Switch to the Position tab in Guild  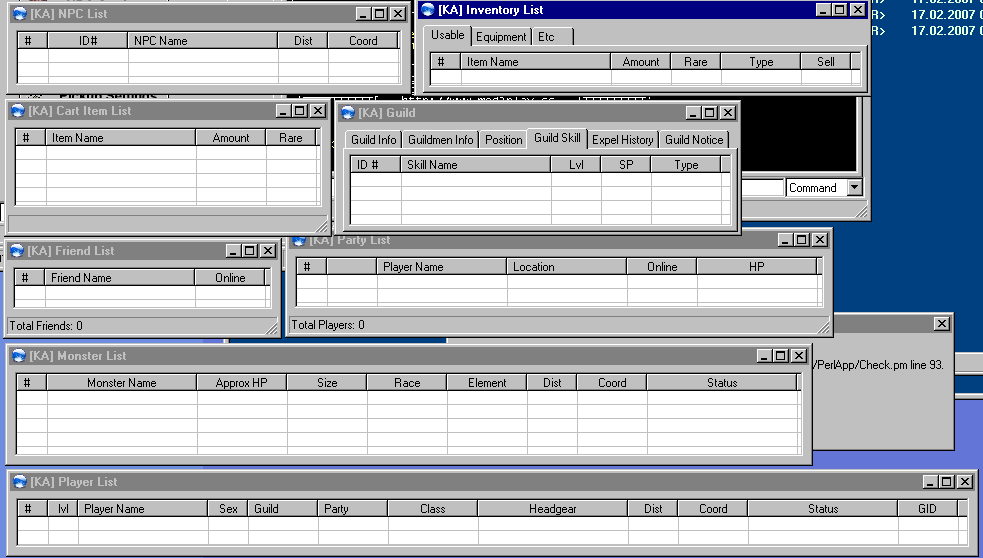[x=503, y=140]
